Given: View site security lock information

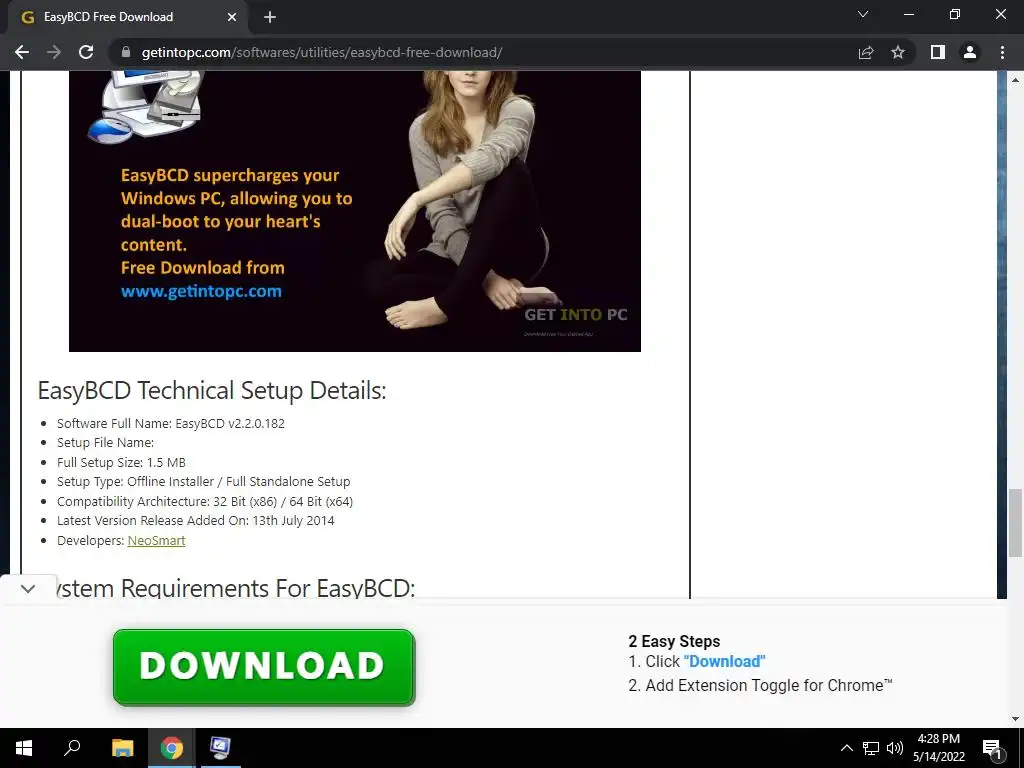Looking at the screenshot, I should (x=126, y=52).
